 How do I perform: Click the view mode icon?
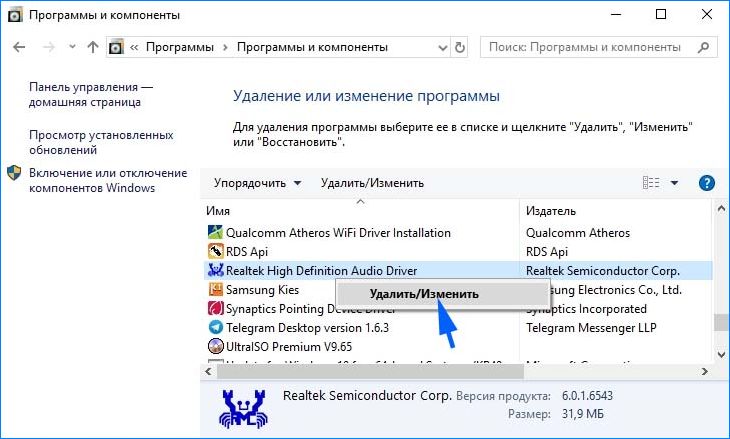[x=651, y=182]
